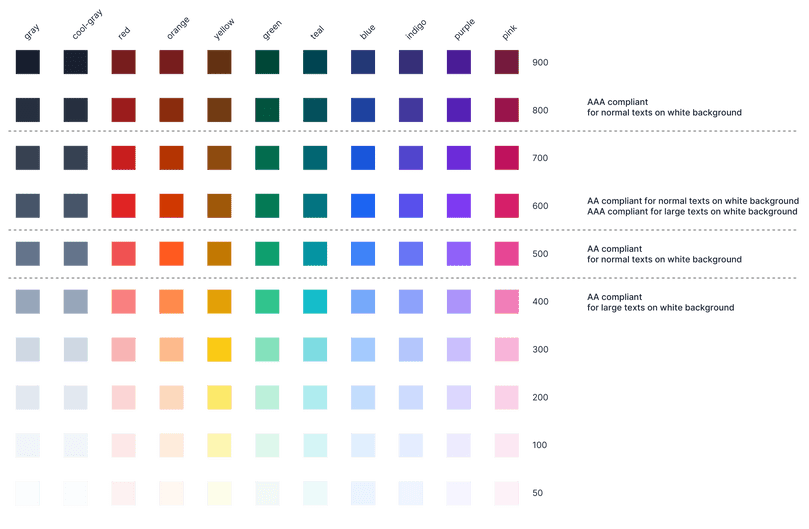
Task: Select the blue 400 swatch
Action: (363, 302)
